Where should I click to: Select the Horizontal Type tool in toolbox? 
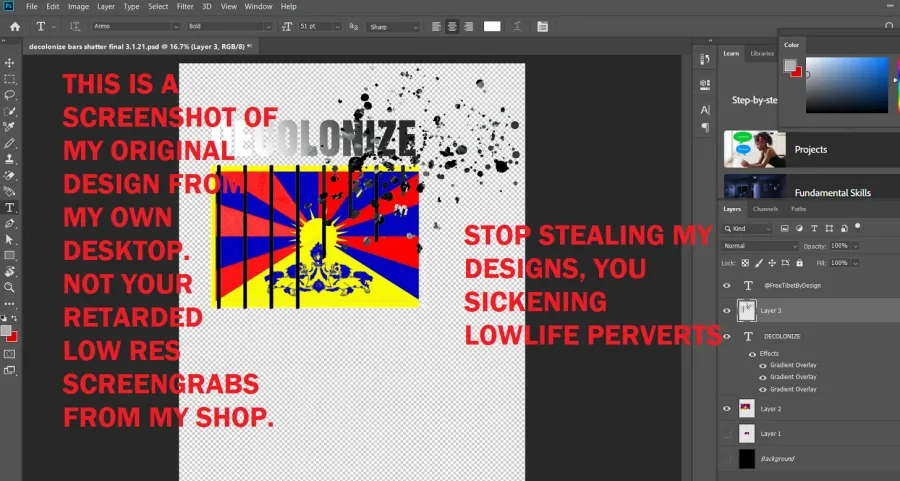click(10, 208)
